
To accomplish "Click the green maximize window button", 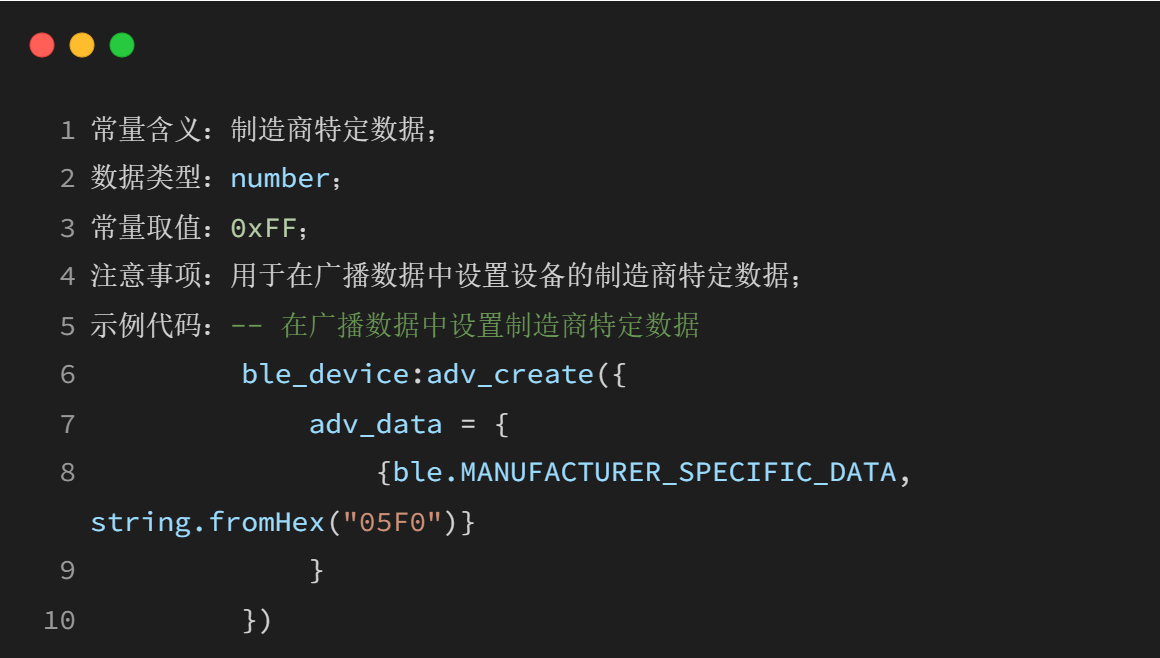I will click(x=122, y=45).
